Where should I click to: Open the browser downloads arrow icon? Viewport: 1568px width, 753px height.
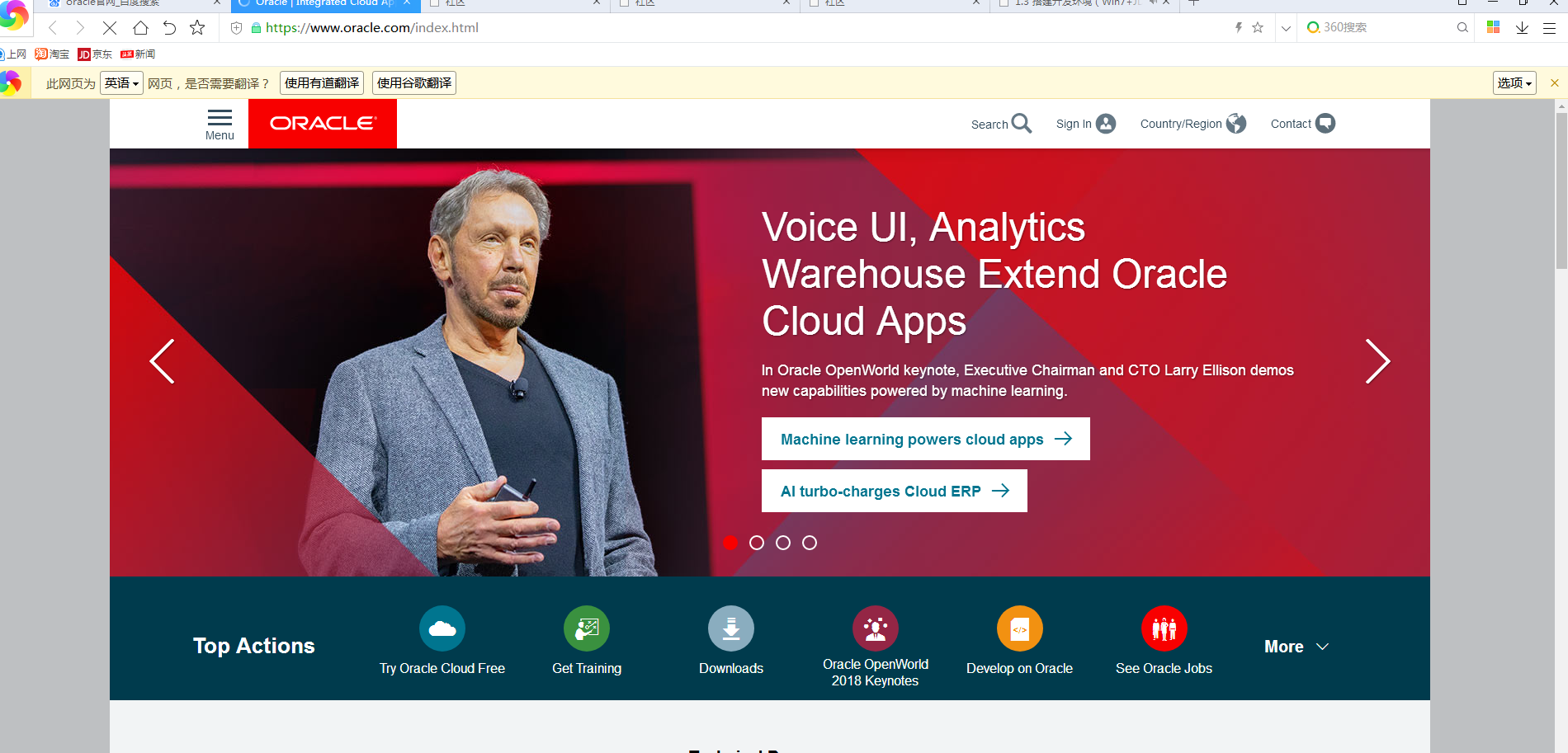pos(1522,27)
